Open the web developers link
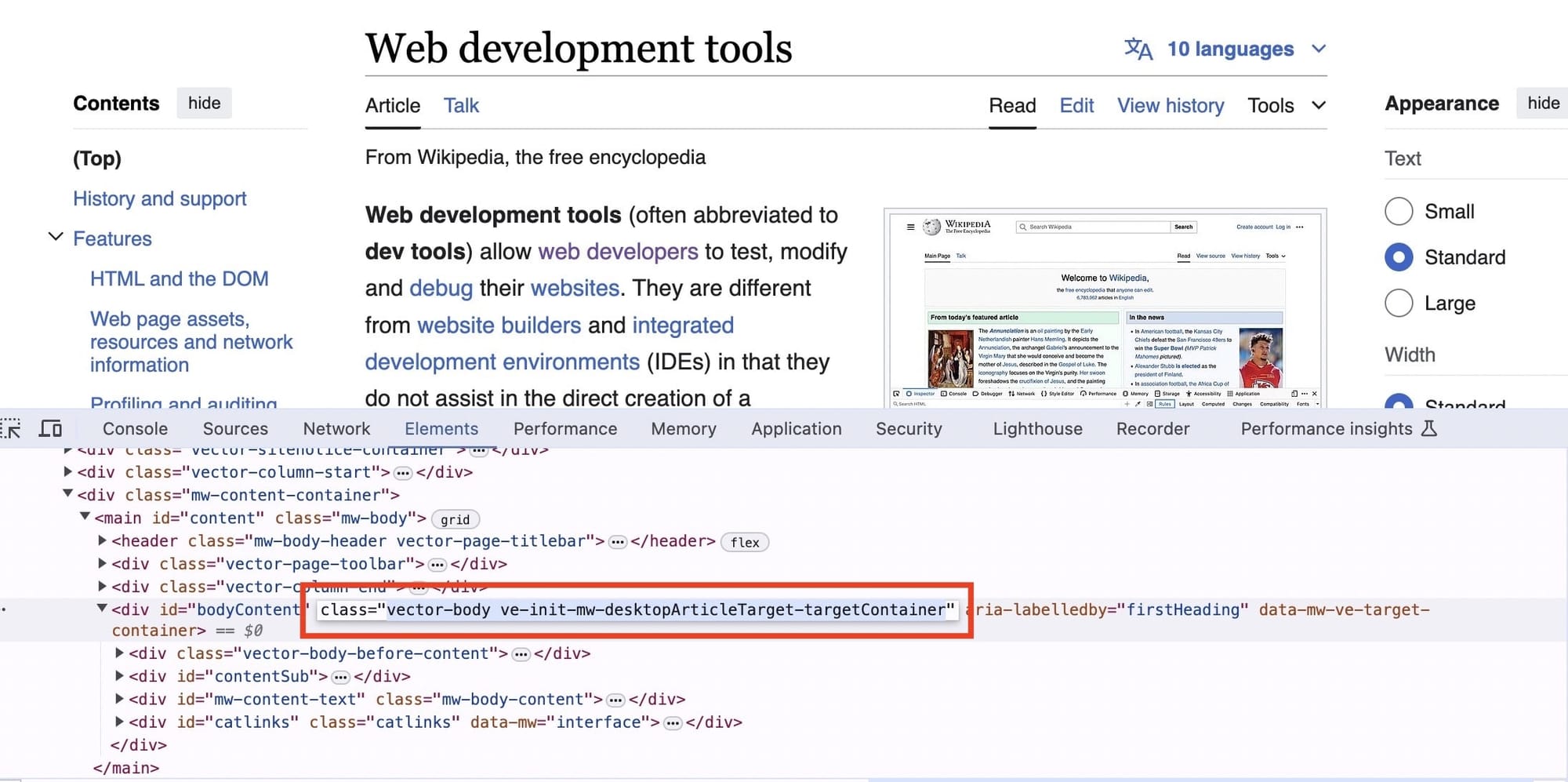1568x782 pixels. (618, 251)
